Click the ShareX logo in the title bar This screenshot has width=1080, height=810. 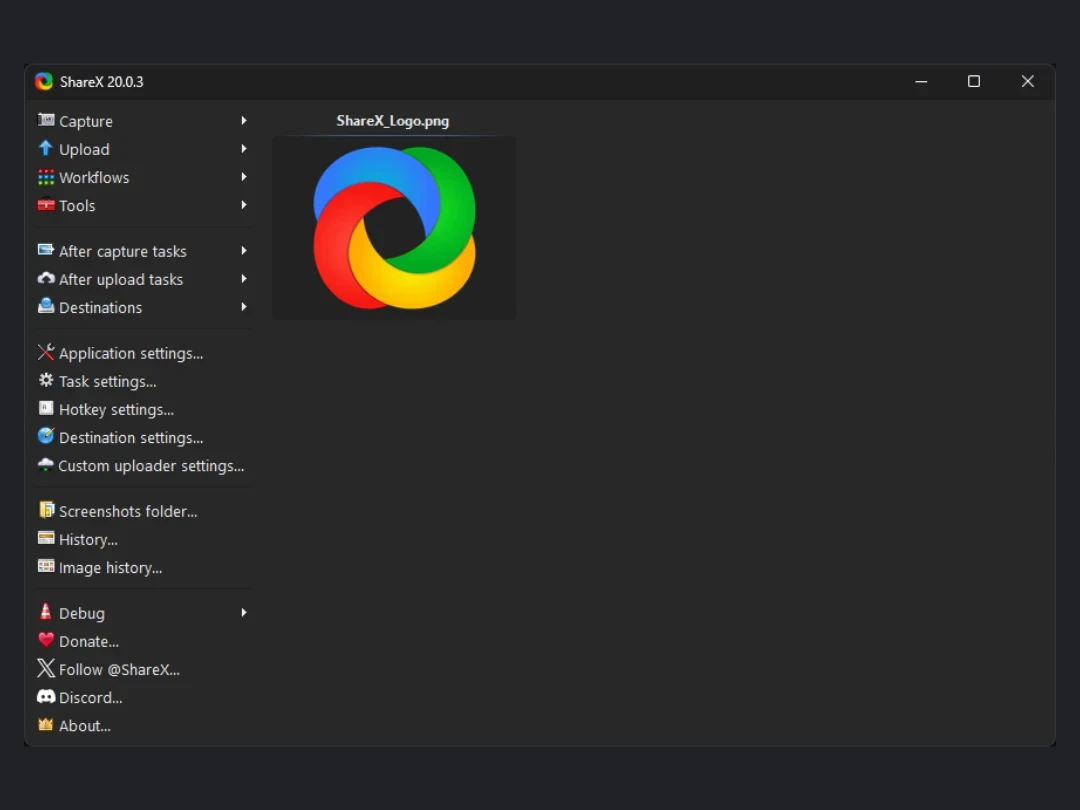tap(44, 81)
